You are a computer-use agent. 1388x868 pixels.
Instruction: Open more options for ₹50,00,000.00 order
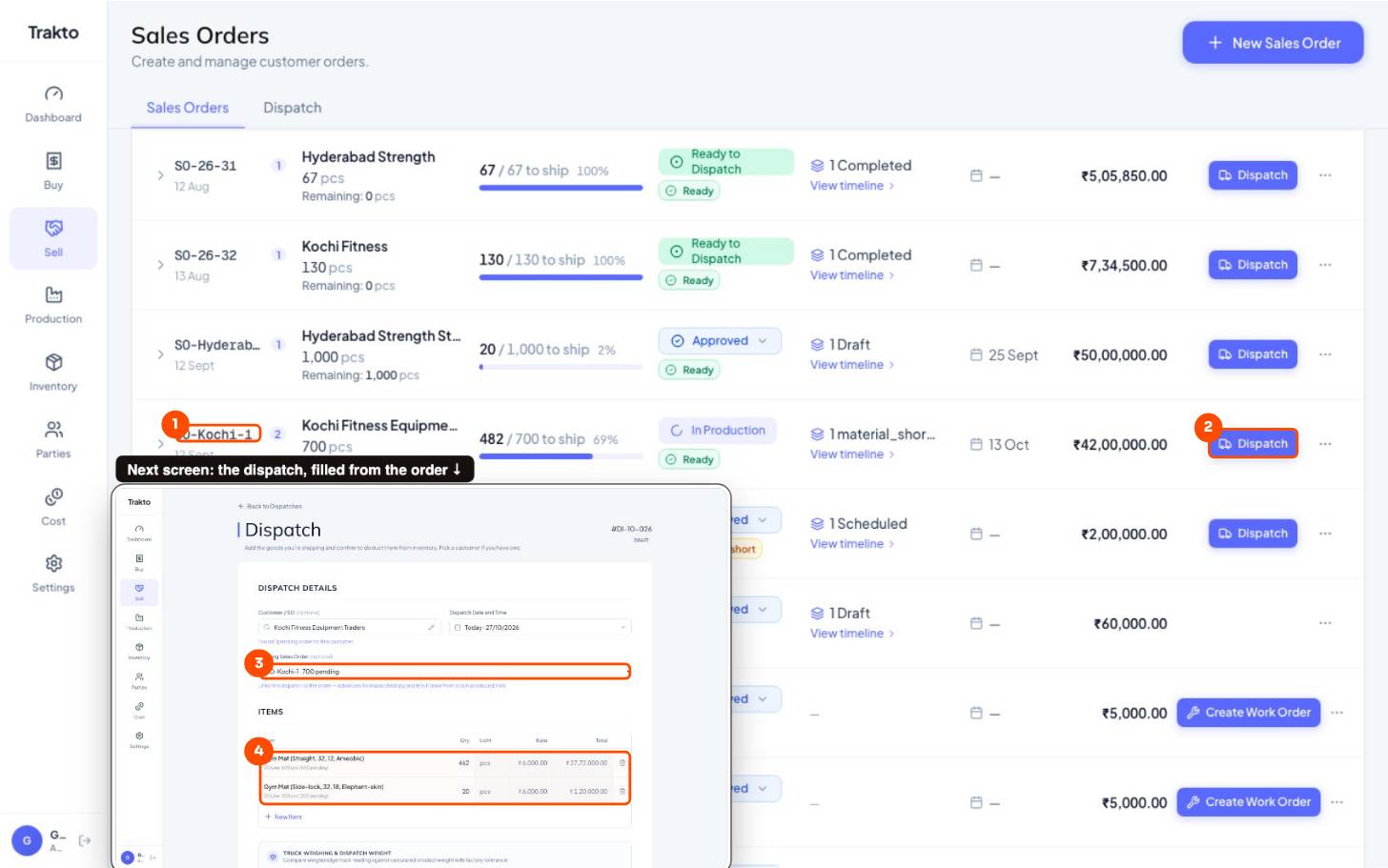coord(1325,354)
